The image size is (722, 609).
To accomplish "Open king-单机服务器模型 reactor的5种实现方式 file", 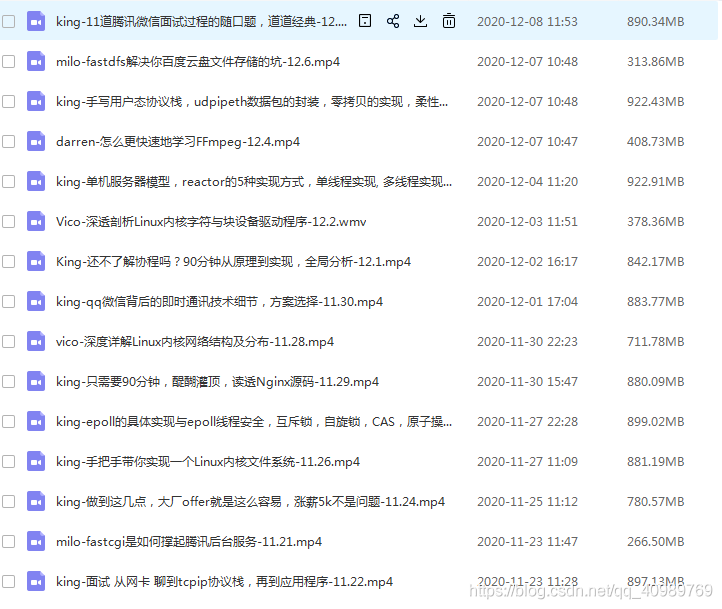I will (x=254, y=182).
